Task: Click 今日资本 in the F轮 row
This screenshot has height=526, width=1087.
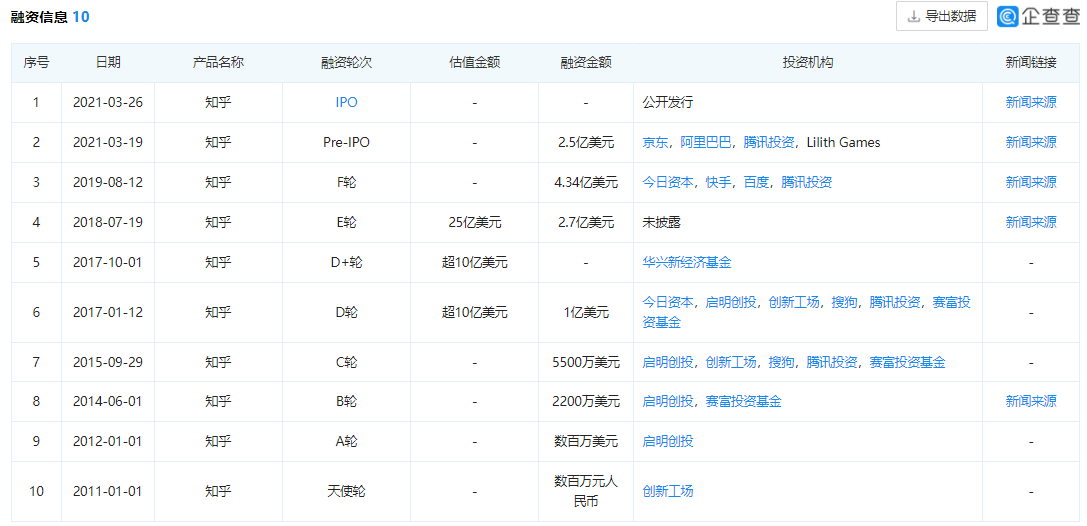Action: 668,182
